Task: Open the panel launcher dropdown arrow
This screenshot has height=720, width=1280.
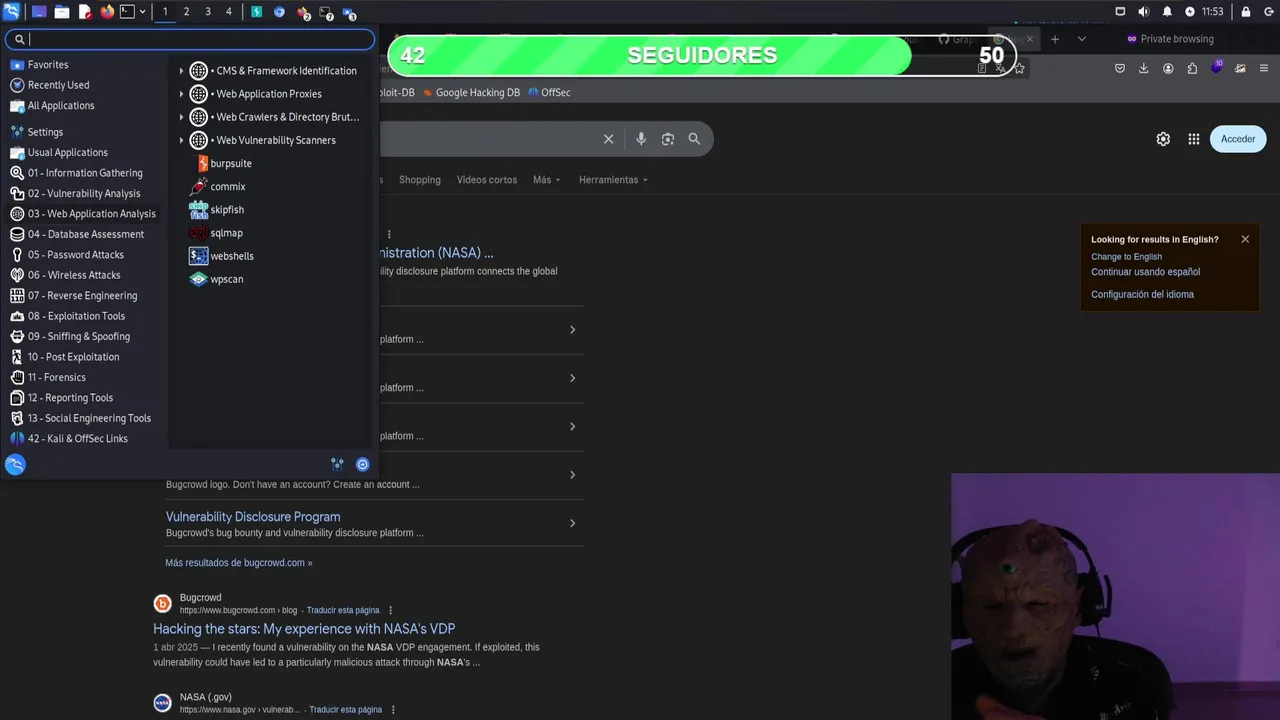Action: 143,12
